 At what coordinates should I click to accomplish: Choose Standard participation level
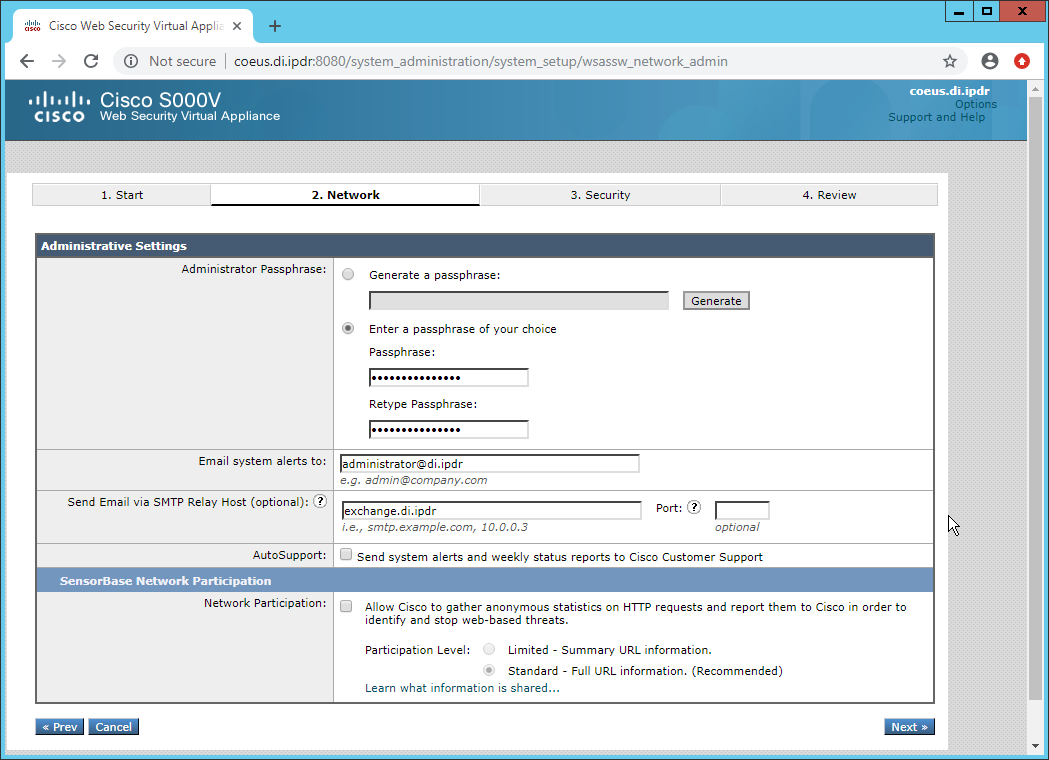[x=489, y=670]
